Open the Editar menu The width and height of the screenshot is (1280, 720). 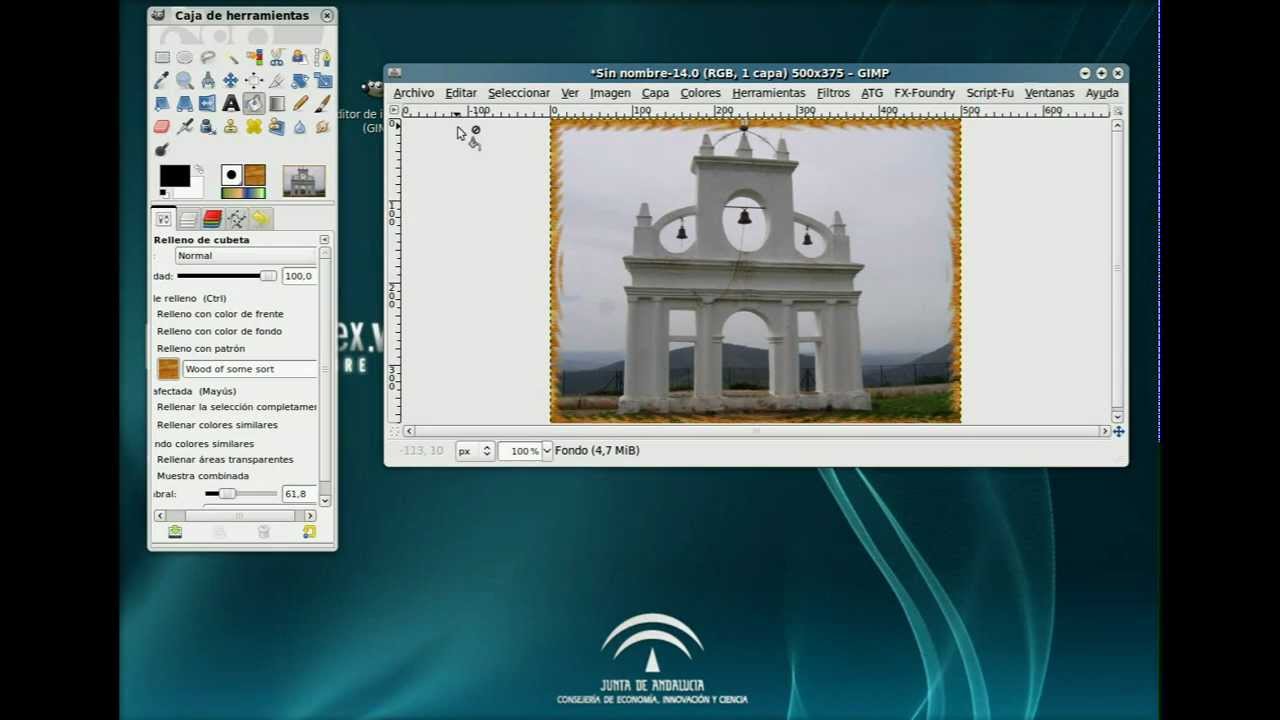(461, 93)
